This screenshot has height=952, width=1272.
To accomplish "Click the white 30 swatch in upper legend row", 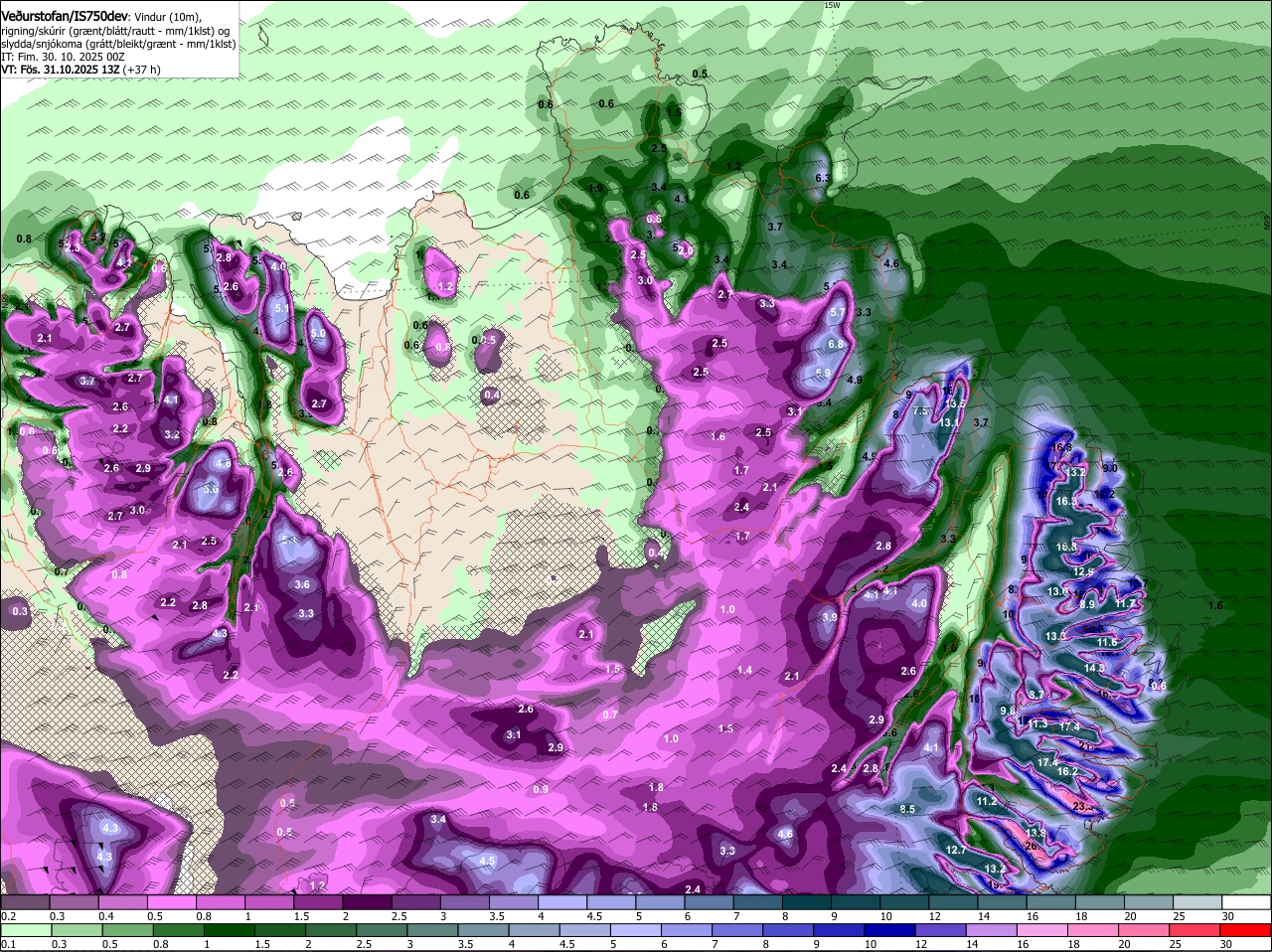I will [1247, 901].
